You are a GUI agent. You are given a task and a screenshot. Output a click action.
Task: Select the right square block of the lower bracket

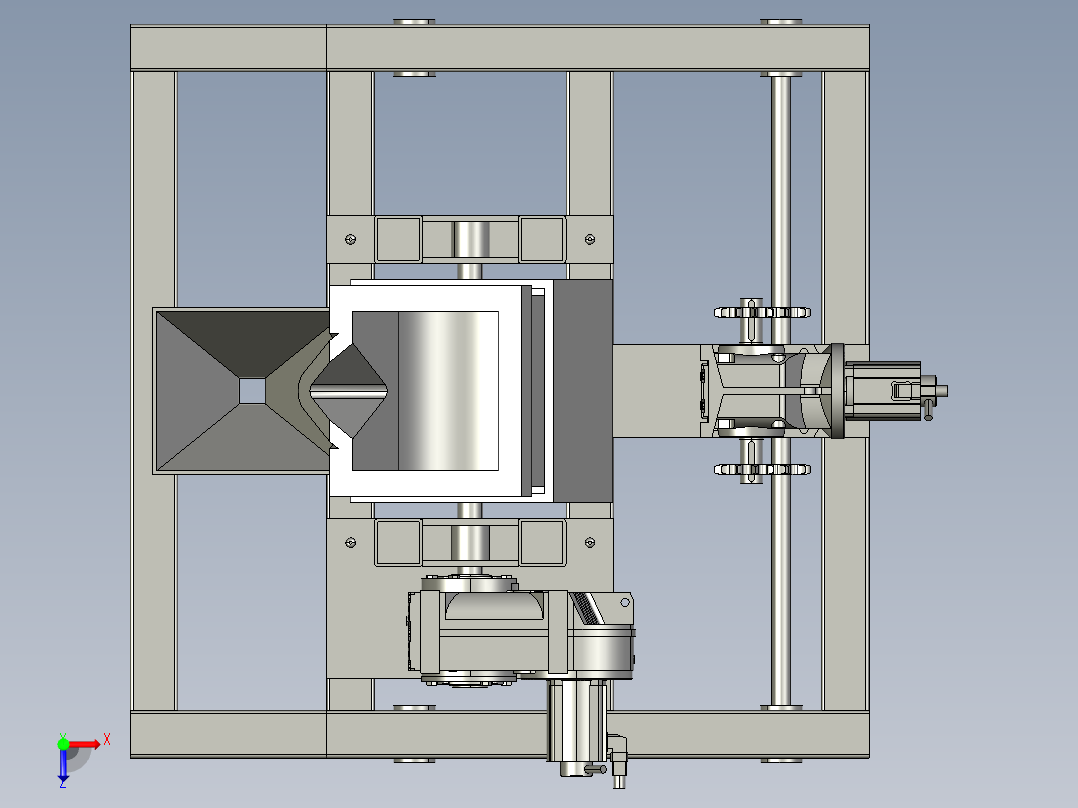click(542, 543)
